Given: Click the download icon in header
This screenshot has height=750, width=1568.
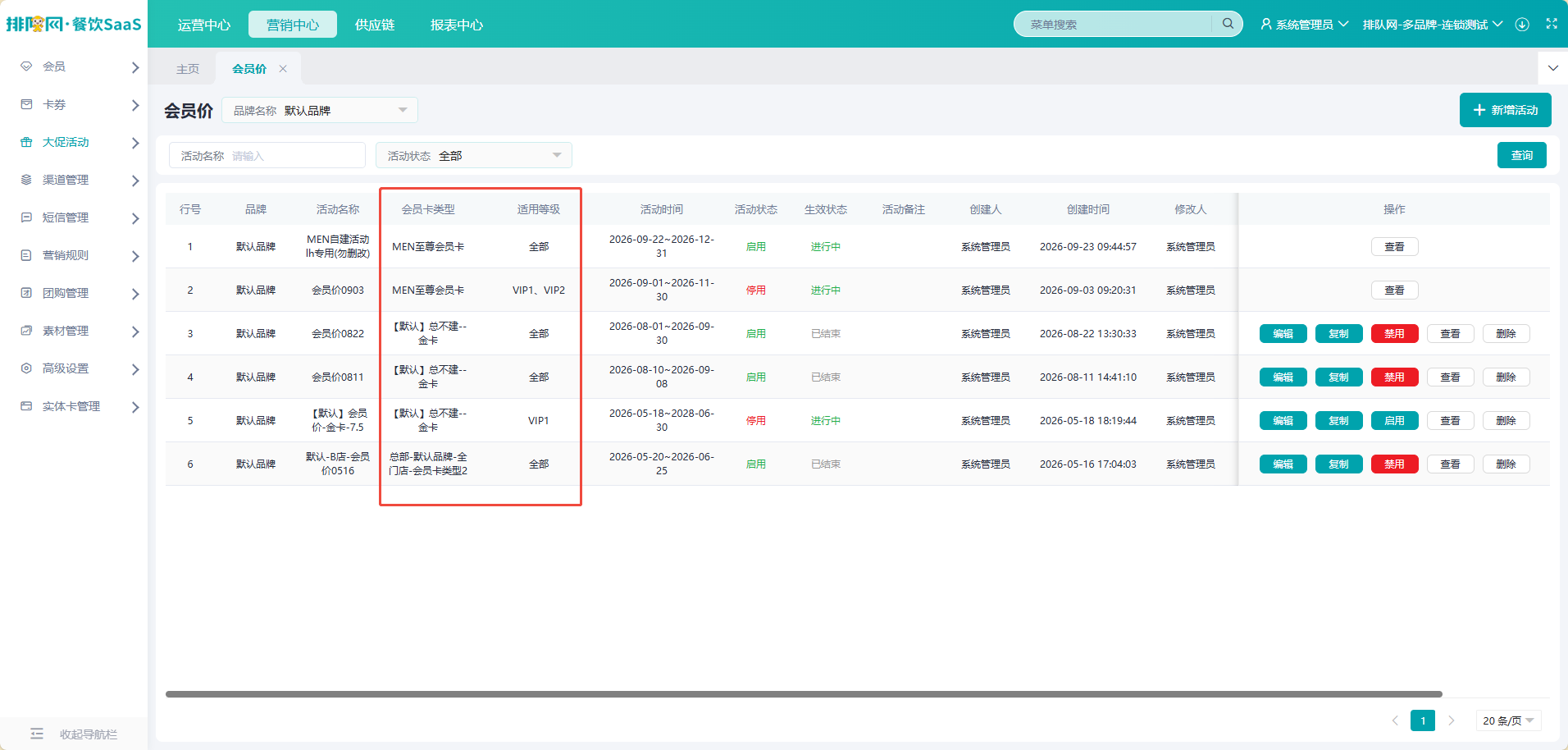Looking at the screenshot, I should (x=1522, y=25).
